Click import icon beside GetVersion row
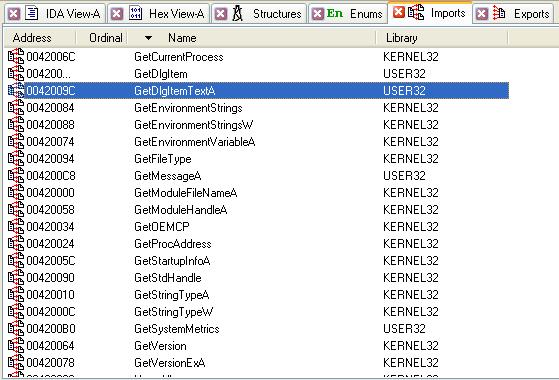 tap(16, 346)
